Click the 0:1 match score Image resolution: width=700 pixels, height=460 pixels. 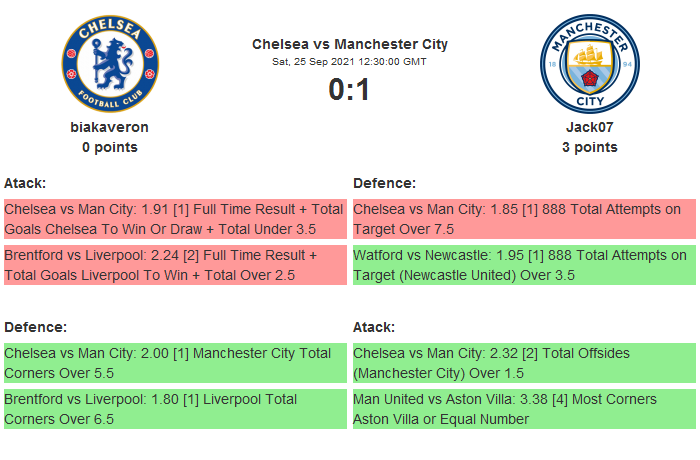point(350,90)
